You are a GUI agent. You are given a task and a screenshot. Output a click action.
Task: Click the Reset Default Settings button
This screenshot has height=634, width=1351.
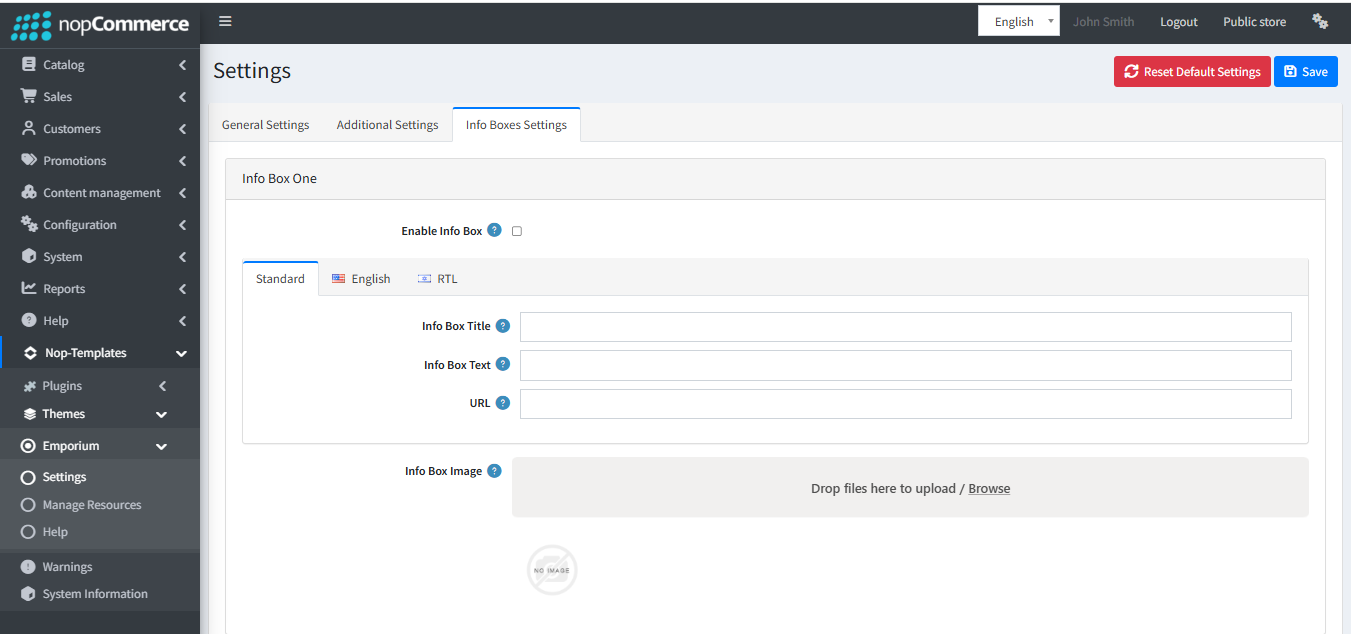click(x=1192, y=71)
